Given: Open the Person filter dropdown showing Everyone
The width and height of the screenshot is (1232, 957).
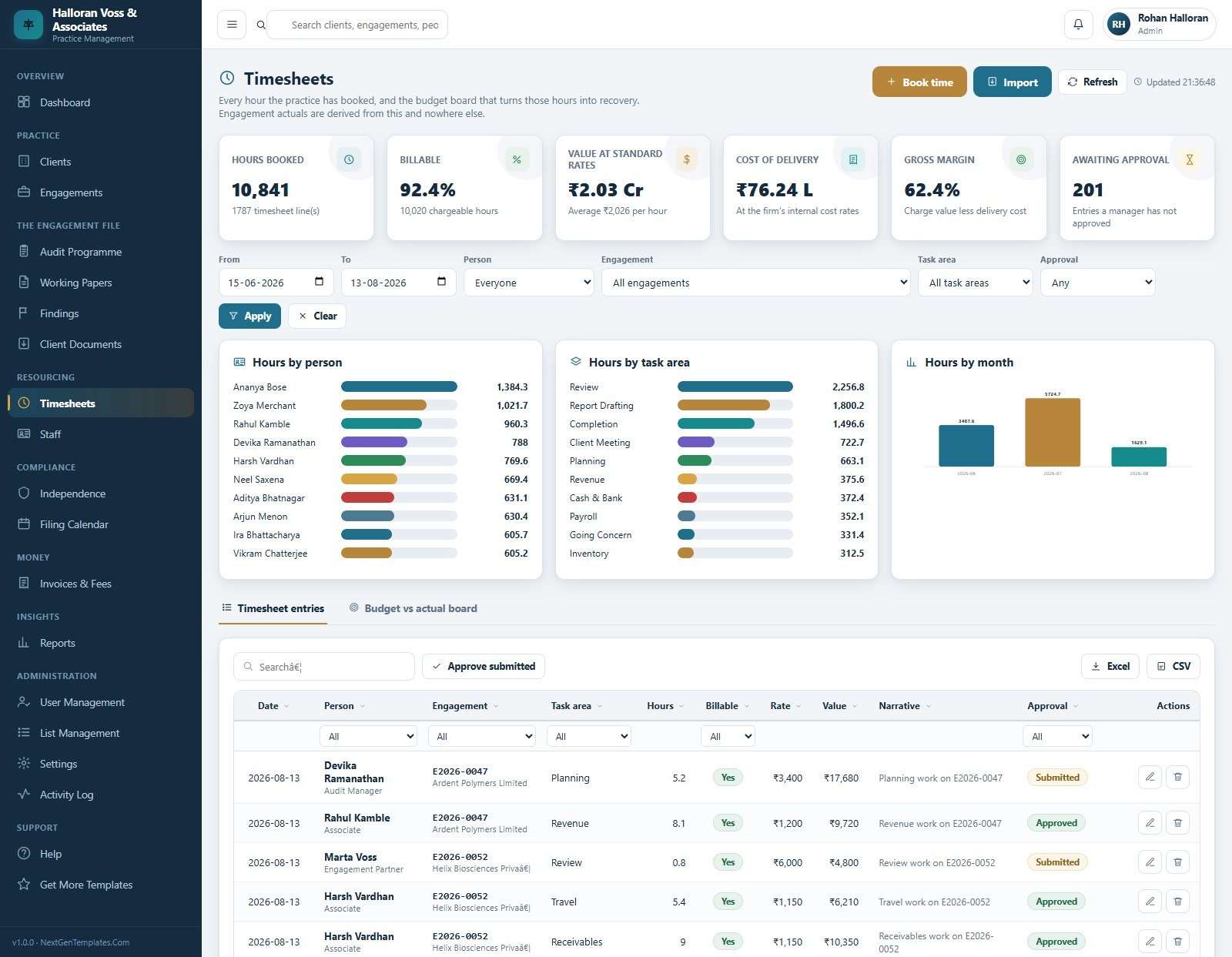Looking at the screenshot, I should tap(529, 283).
